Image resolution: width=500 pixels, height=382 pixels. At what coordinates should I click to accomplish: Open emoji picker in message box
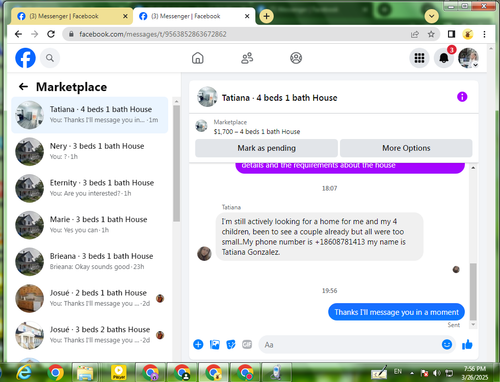[x=447, y=344]
